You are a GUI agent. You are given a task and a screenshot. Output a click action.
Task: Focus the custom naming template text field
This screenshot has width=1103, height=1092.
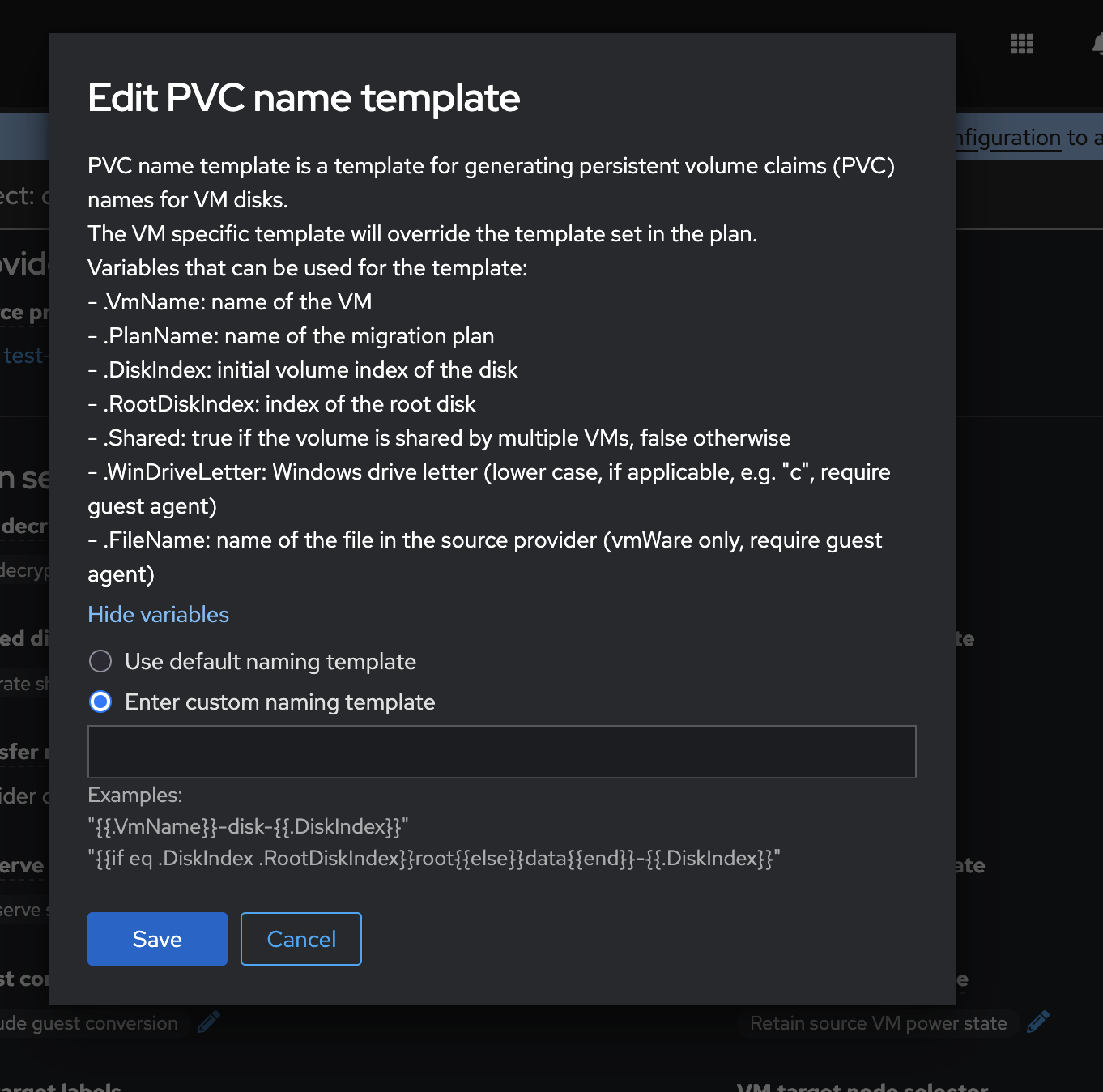pyautogui.click(x=501, y=752)
